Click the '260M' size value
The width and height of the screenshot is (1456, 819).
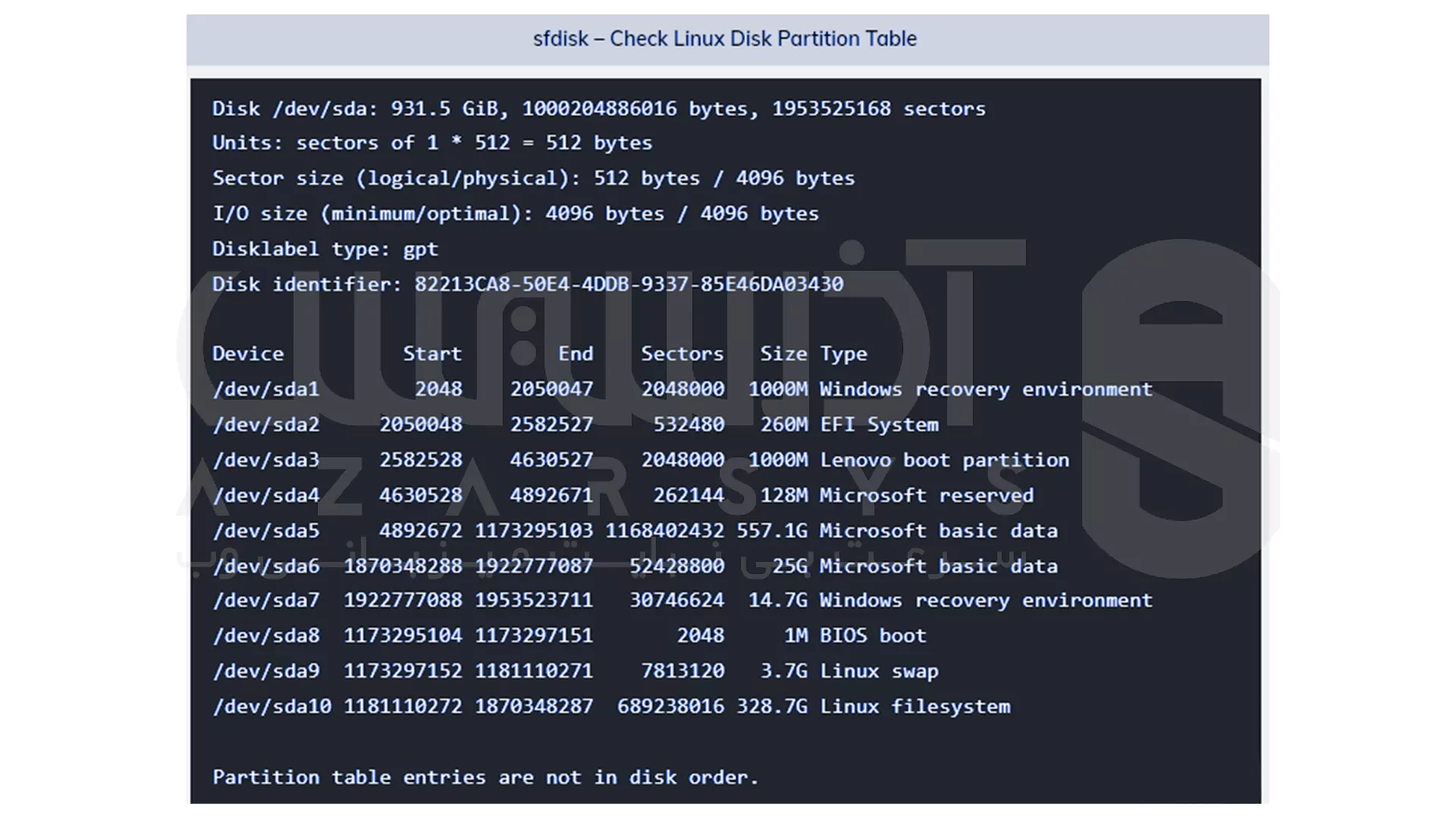click(x=784, y=425)
